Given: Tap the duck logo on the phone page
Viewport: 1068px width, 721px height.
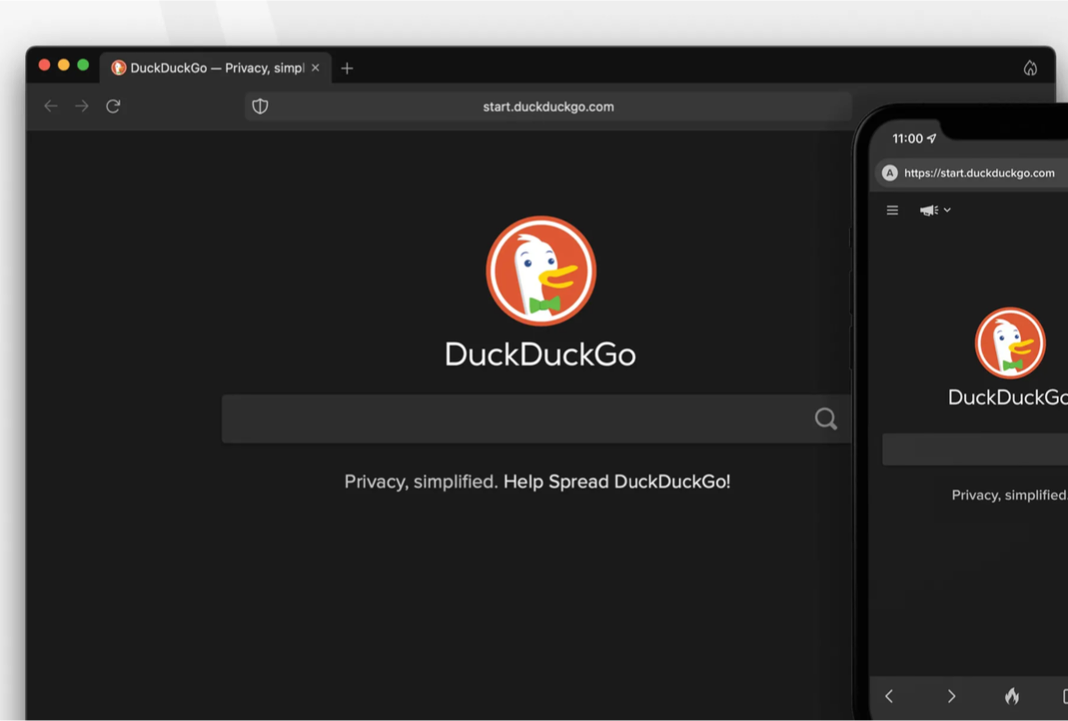Looking at the screenshot, I should [1010, 342].
